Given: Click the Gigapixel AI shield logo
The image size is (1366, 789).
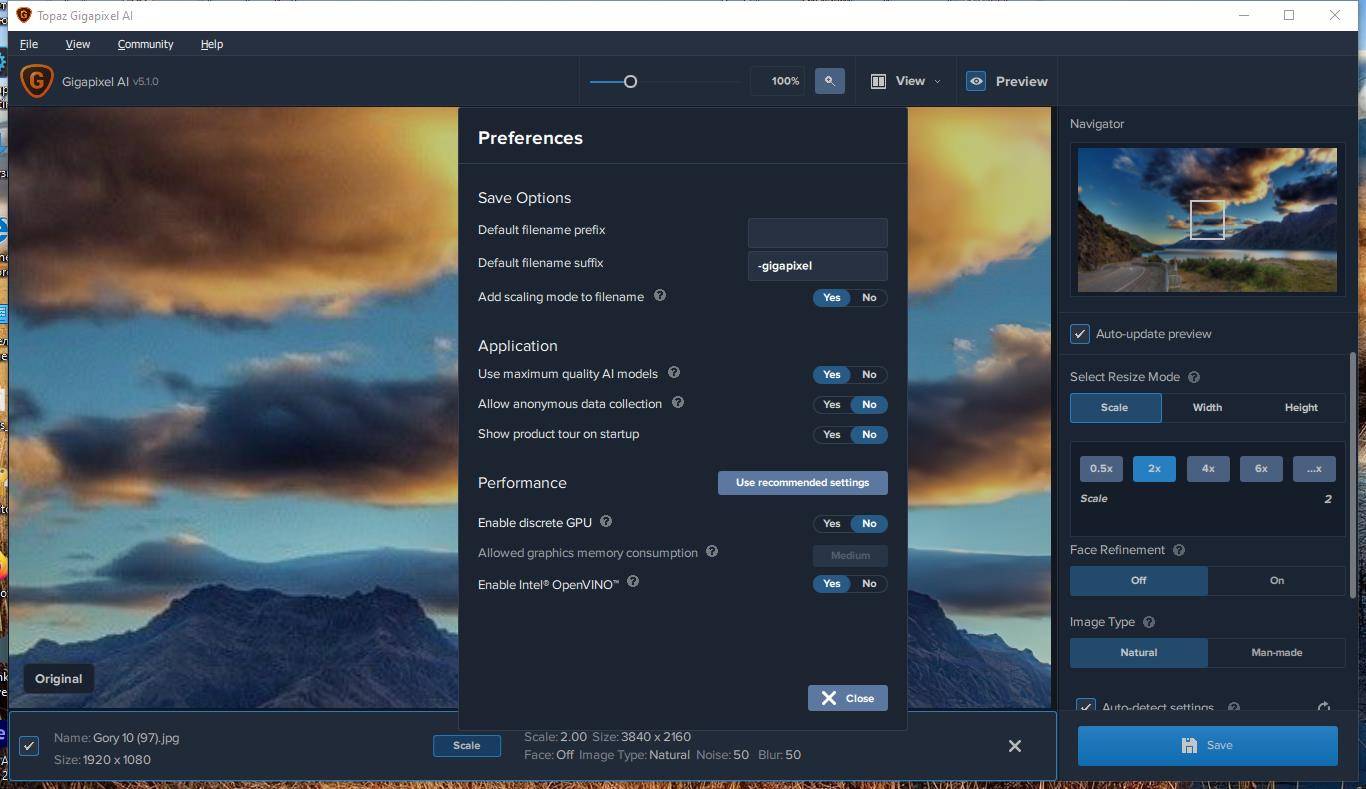Looking at the screenshot, I should (36, 81).
